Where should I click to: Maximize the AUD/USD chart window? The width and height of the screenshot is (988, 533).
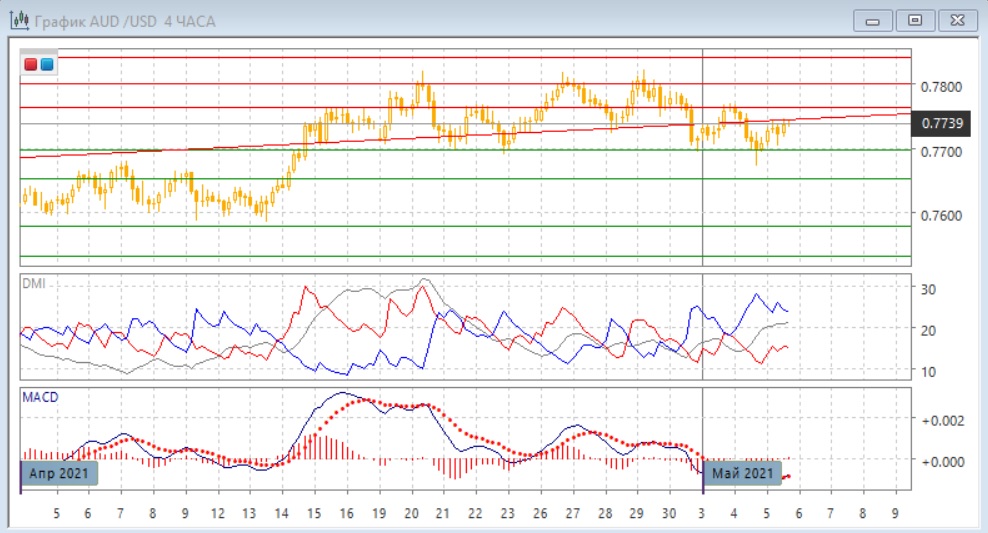[x=914, y=20]
